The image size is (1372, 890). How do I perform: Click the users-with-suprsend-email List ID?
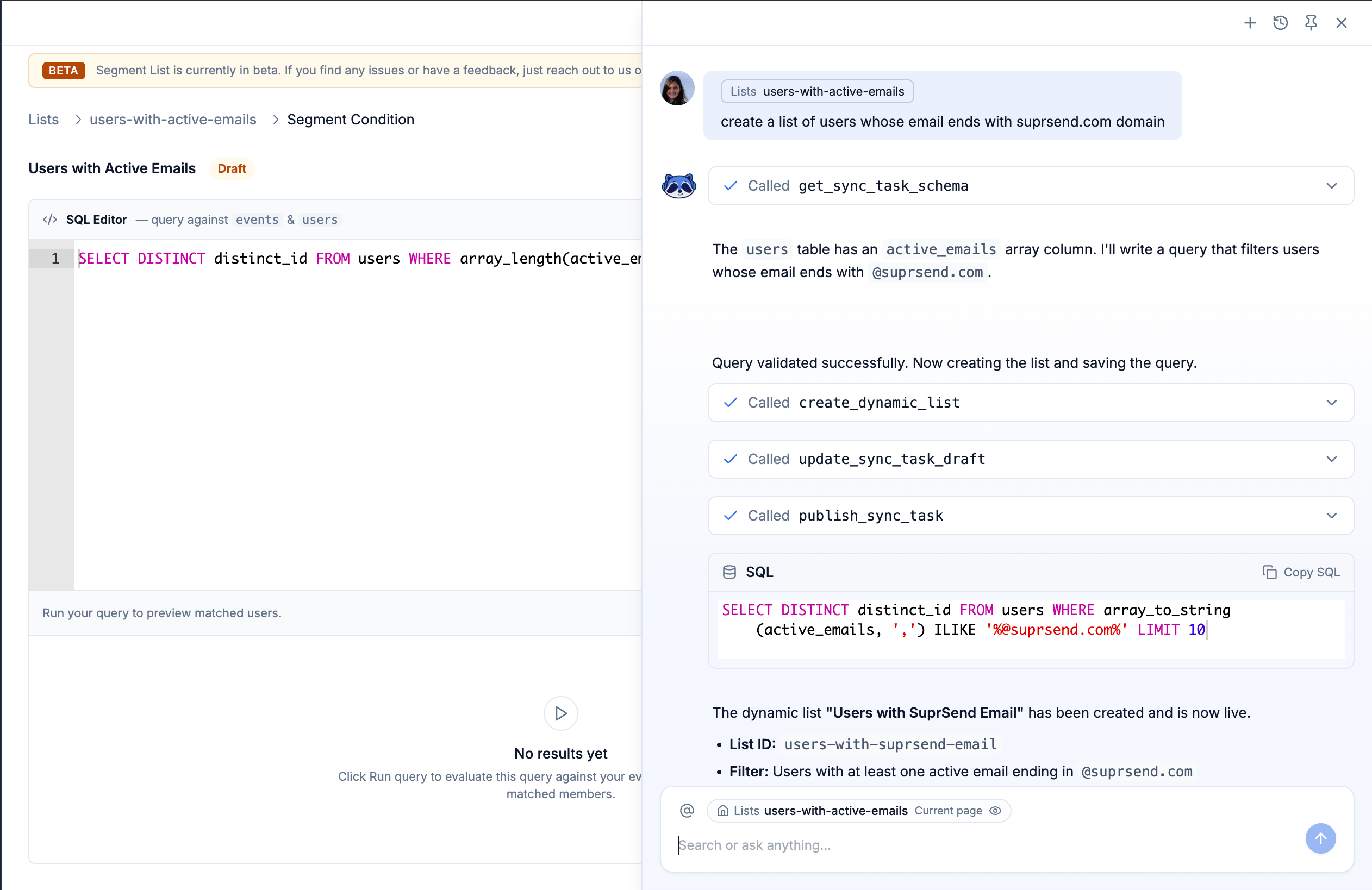tap(890, 744)
